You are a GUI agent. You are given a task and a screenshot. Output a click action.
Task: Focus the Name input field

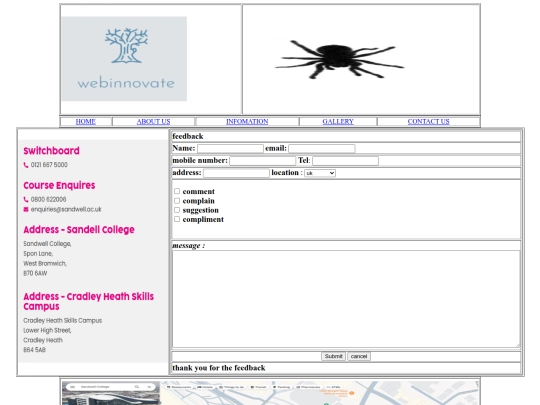[x=230, y=148]
